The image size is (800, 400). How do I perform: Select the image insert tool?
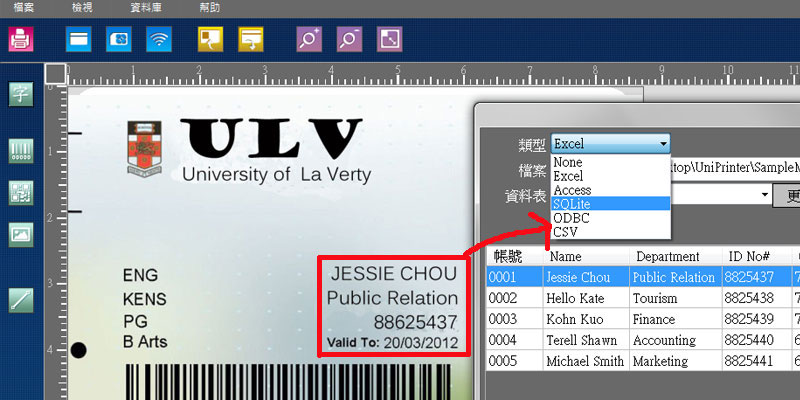21,235
